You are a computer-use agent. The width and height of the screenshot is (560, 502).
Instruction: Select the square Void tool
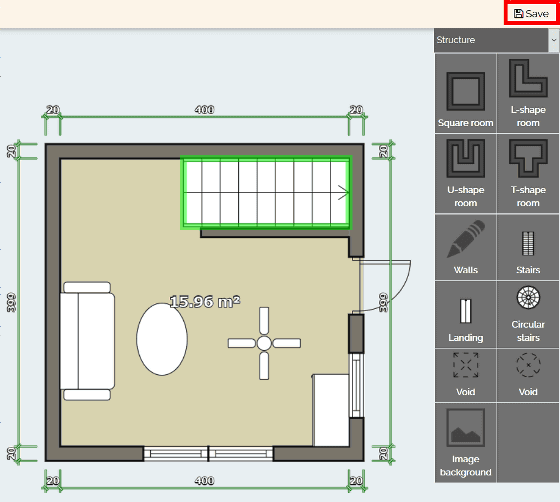point(465,375)
